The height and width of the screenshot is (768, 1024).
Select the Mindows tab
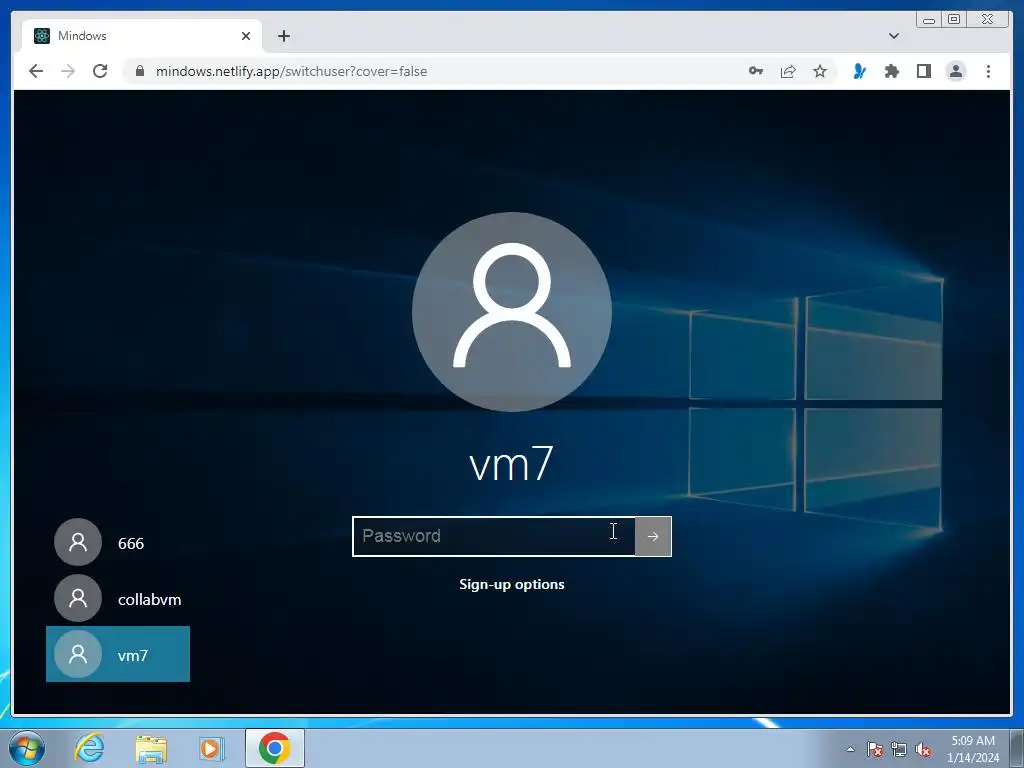coord(142,36)
